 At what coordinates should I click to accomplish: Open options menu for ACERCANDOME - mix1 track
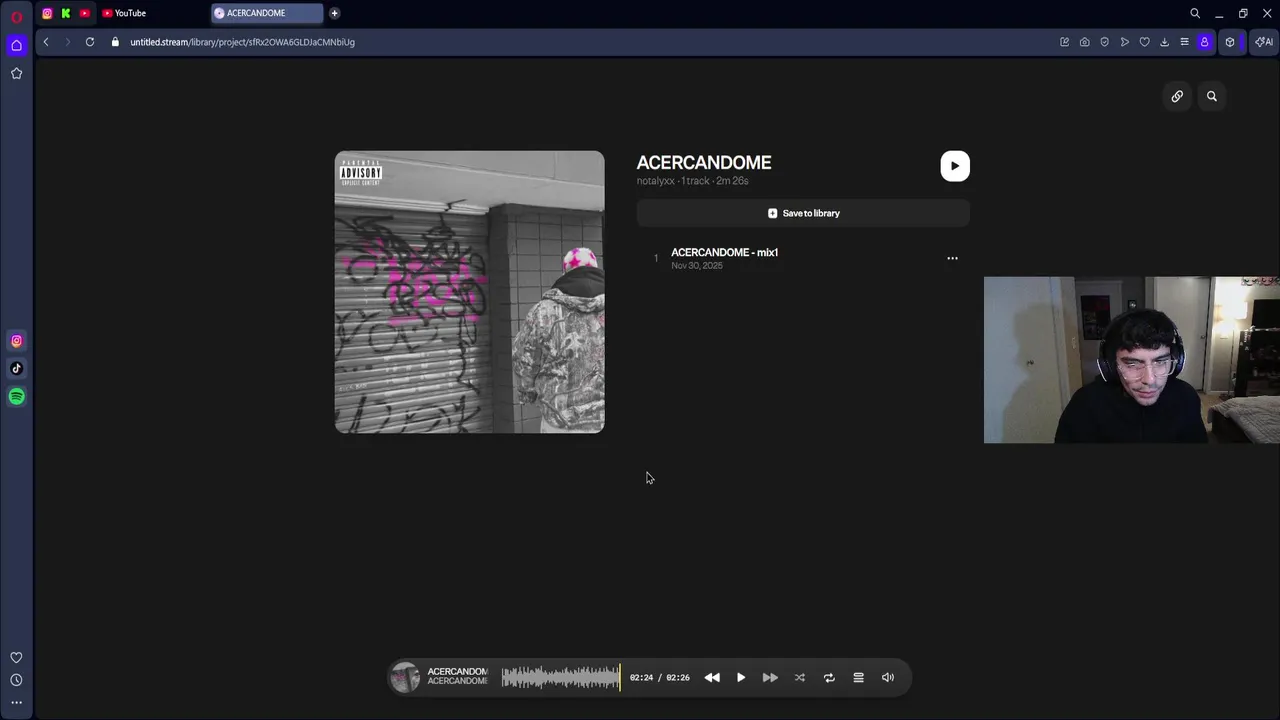tap(952, 258)
